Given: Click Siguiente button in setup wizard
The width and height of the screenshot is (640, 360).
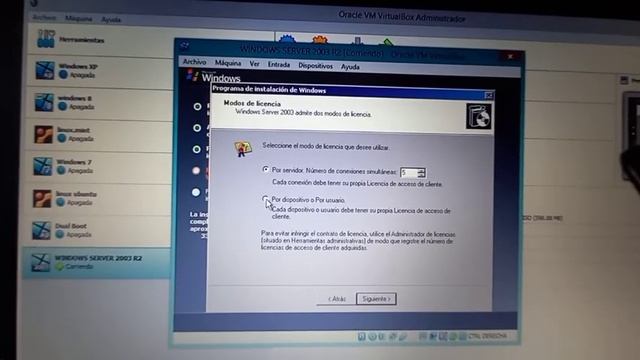Looking at the screenshot, I should pos(376,299).
